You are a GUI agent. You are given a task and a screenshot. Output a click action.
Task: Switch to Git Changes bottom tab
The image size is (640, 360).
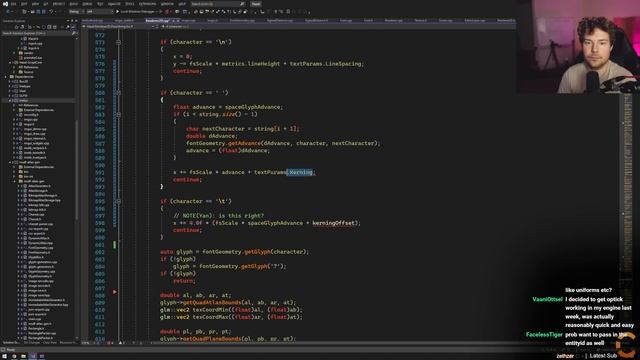32,343
